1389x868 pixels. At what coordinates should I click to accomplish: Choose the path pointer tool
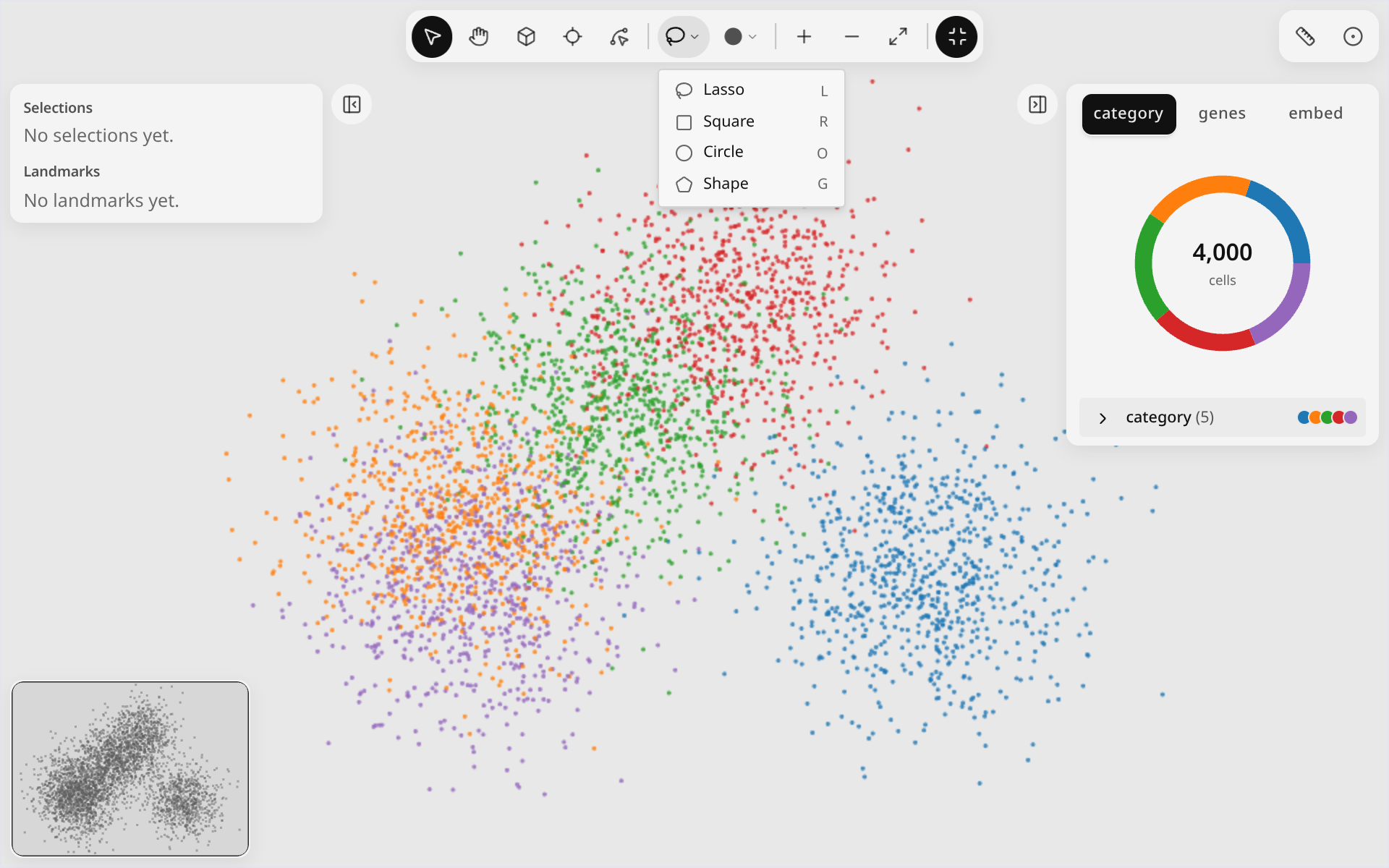pyautogui.click(x=619, y=37)
